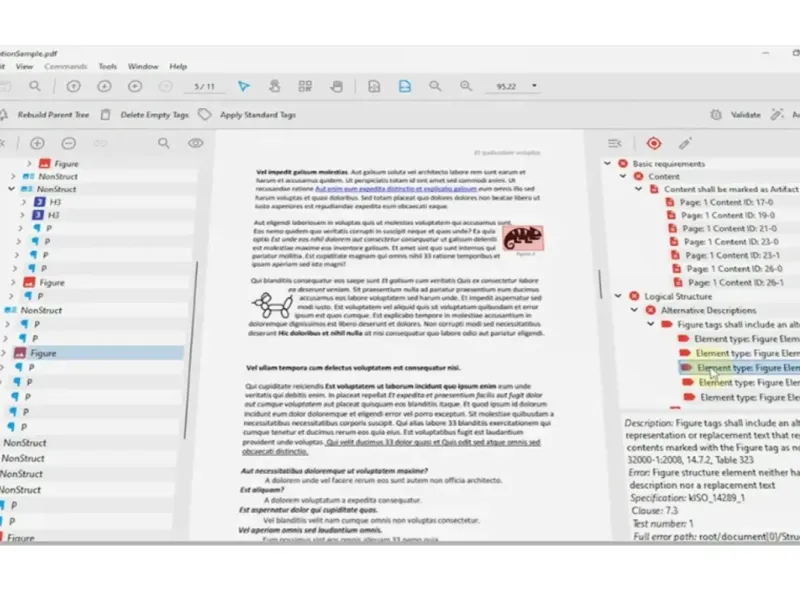Click the tag tree vertical scrollbar
The width and height of the screenshot is (800, 600).
[x=189, y=349]
